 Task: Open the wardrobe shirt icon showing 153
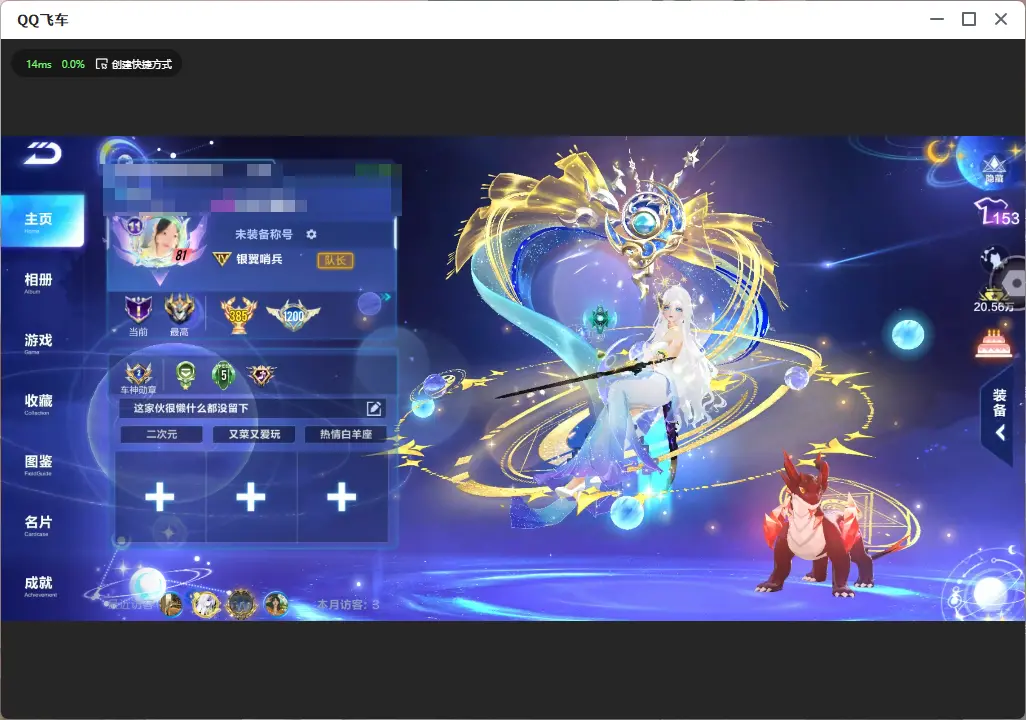click(x=997, y=213)
